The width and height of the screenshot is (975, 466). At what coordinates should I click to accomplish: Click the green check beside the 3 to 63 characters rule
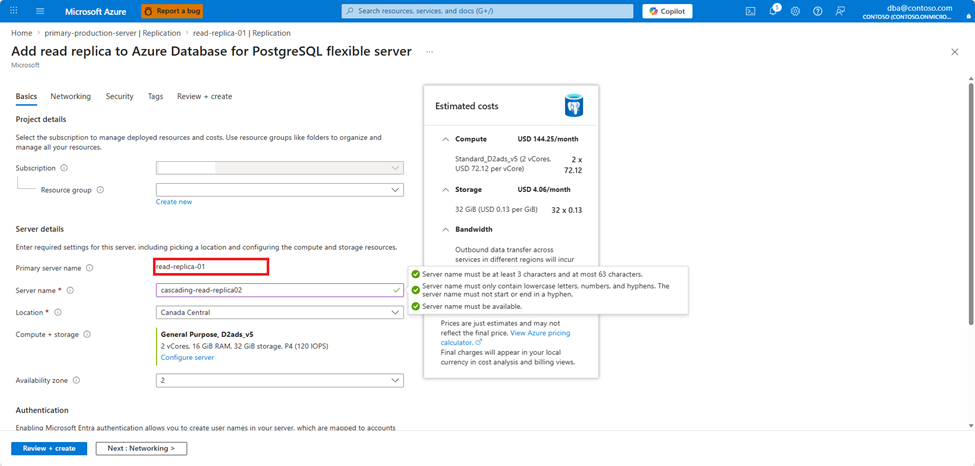(x=415, y=274)
